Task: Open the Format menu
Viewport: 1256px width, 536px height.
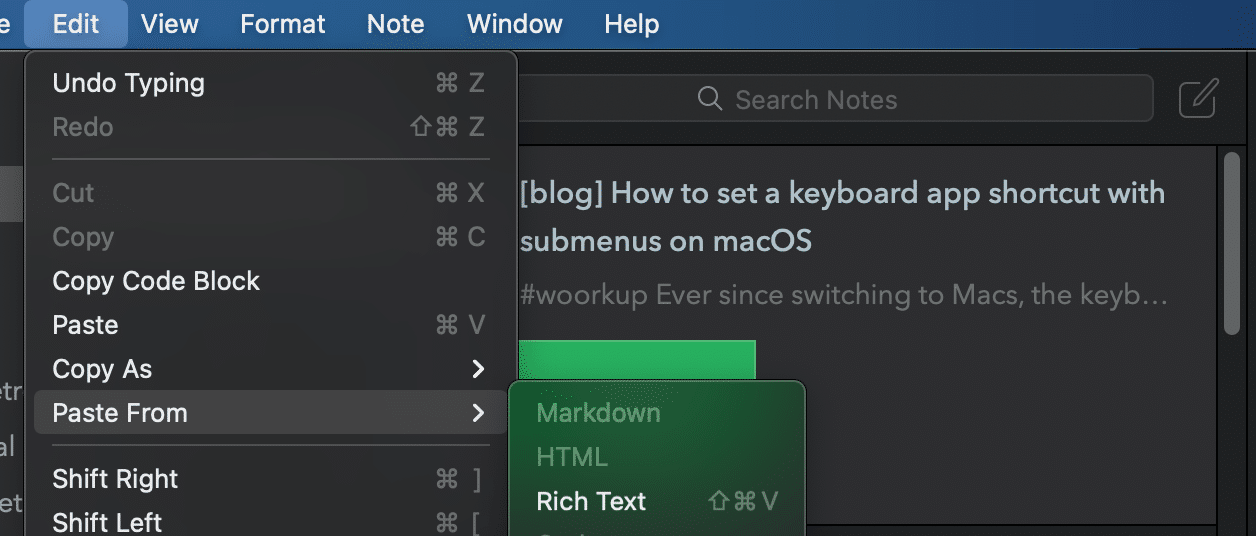Action: click(x=283, y=23)
